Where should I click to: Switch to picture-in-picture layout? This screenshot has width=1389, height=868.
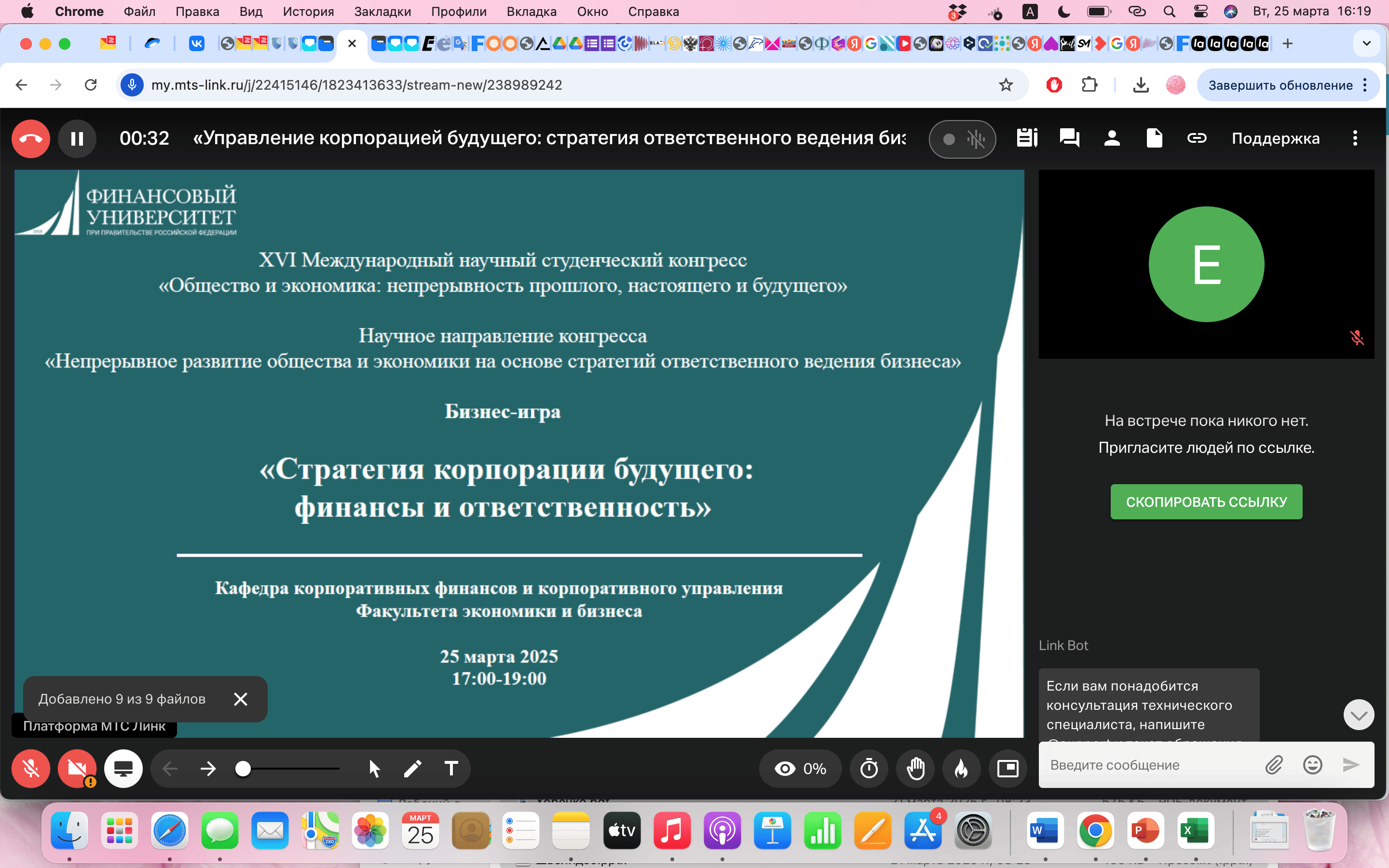click(1008, 768)
